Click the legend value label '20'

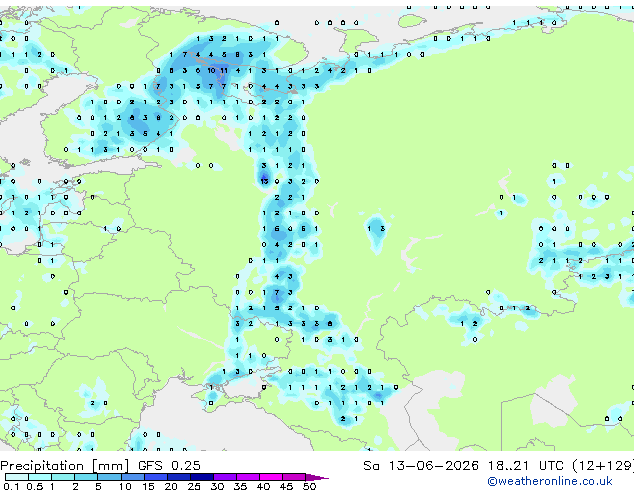point(171,486)
